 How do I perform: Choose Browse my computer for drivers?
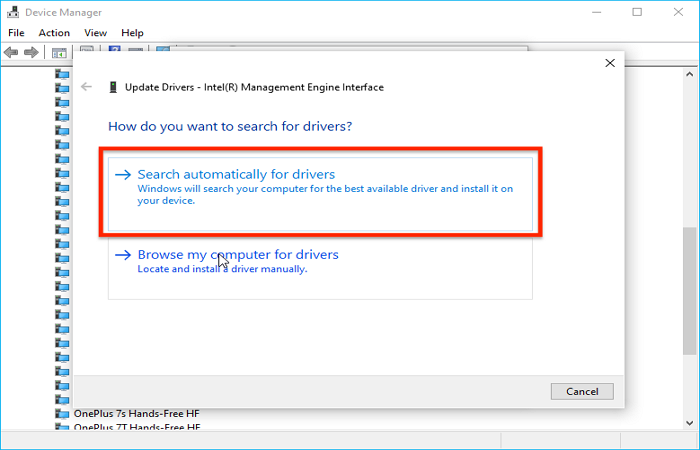pos(238,255)
